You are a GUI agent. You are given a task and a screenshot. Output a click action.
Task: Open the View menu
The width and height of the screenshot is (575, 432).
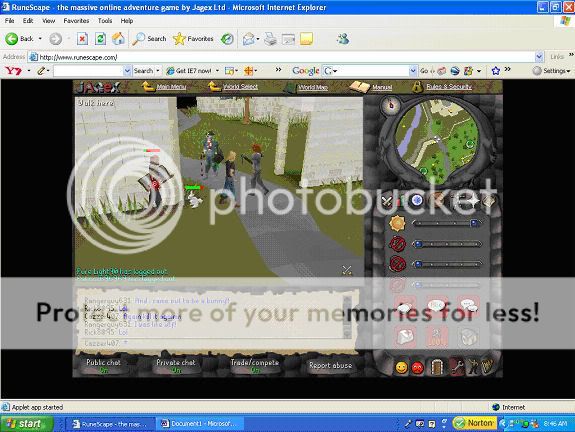click(x=48, y=21)
